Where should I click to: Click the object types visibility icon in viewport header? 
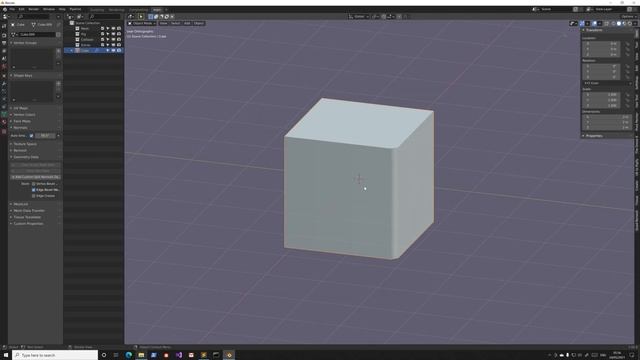[574, 24]
